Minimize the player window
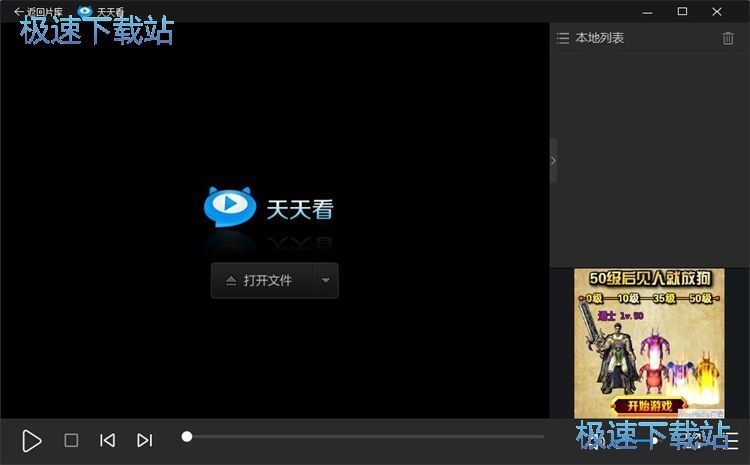The height and width of the screenshot is (465, 750). (648, 11)
